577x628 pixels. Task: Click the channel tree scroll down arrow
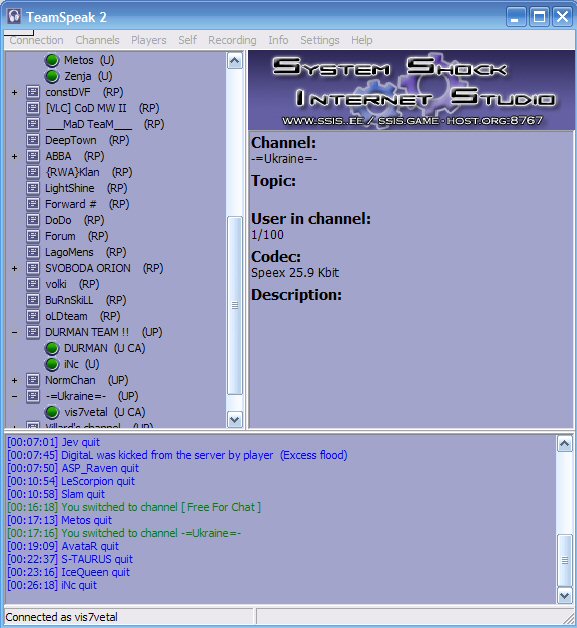coord(235,419)
